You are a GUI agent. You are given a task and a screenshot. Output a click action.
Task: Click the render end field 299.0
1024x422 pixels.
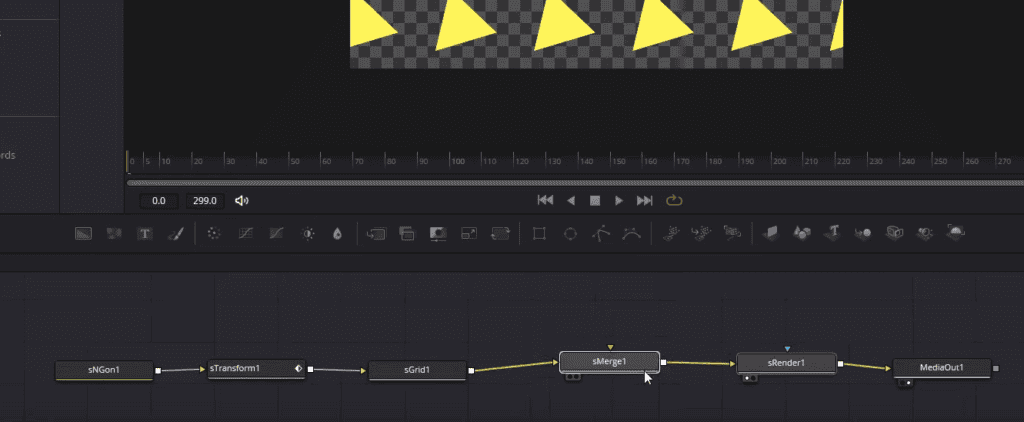coord(206,201)
